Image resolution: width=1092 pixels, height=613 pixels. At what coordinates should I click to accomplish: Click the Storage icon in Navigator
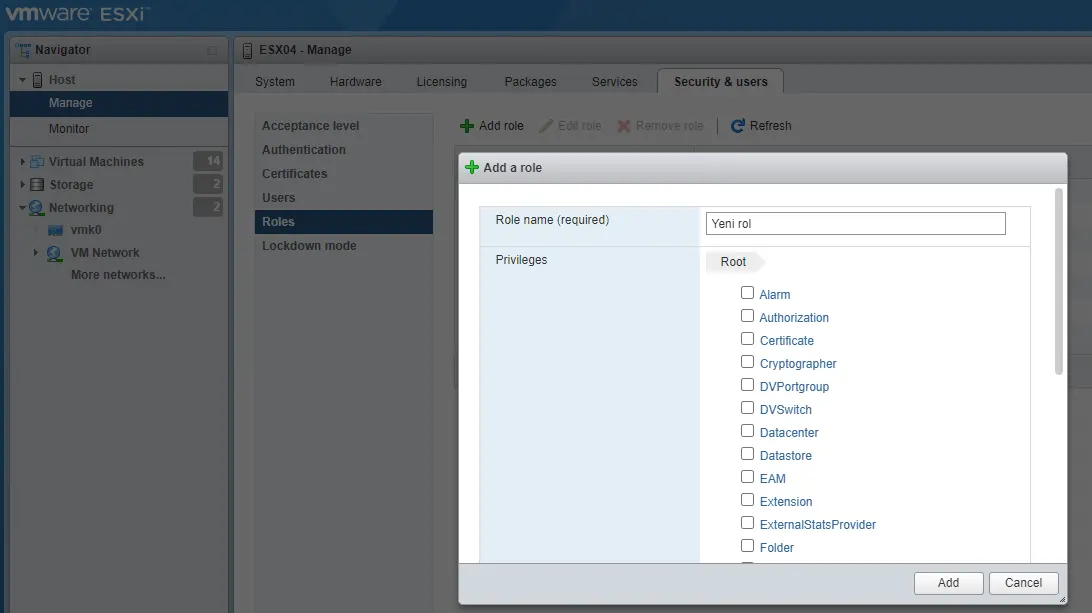click(x=37, y=185)
